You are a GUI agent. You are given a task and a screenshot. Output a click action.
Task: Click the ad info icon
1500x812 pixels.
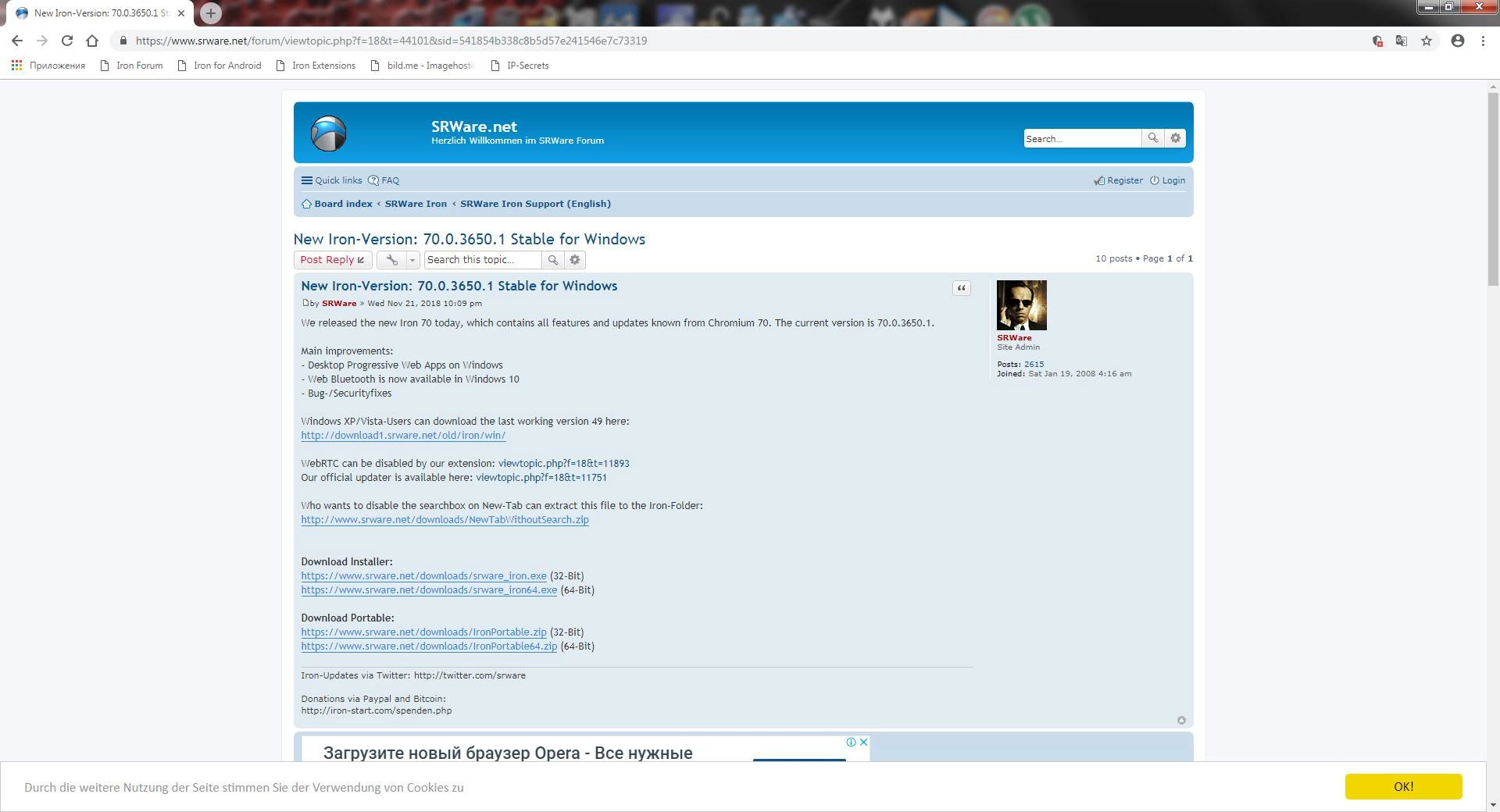pos(851,743)
